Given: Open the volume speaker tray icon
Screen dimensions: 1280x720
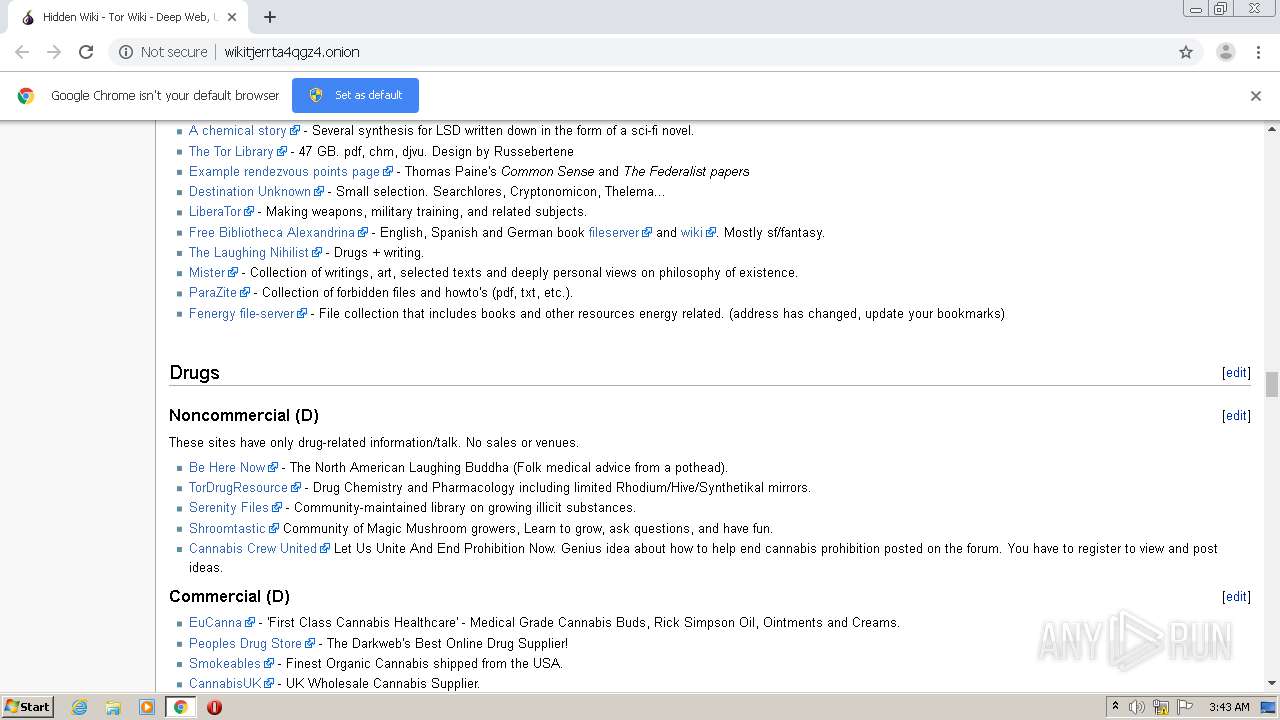Looking at the screenshot, I should pos(1137,707).
